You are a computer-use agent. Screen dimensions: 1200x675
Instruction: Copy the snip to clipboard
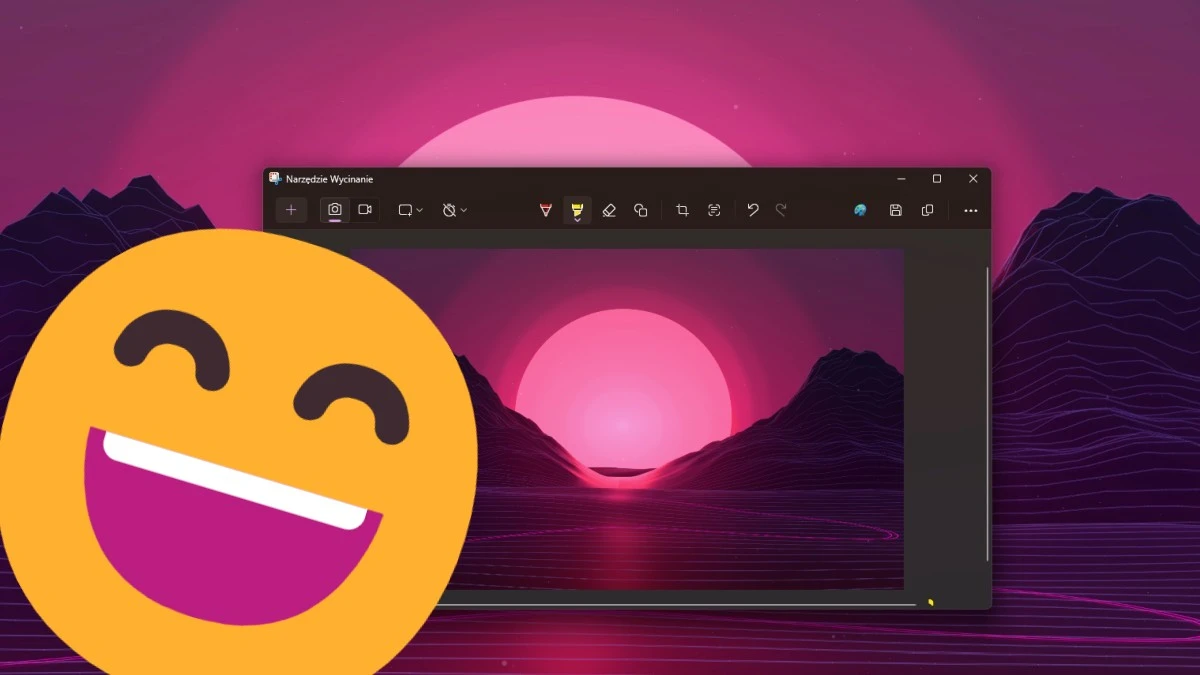click(927, 210)
